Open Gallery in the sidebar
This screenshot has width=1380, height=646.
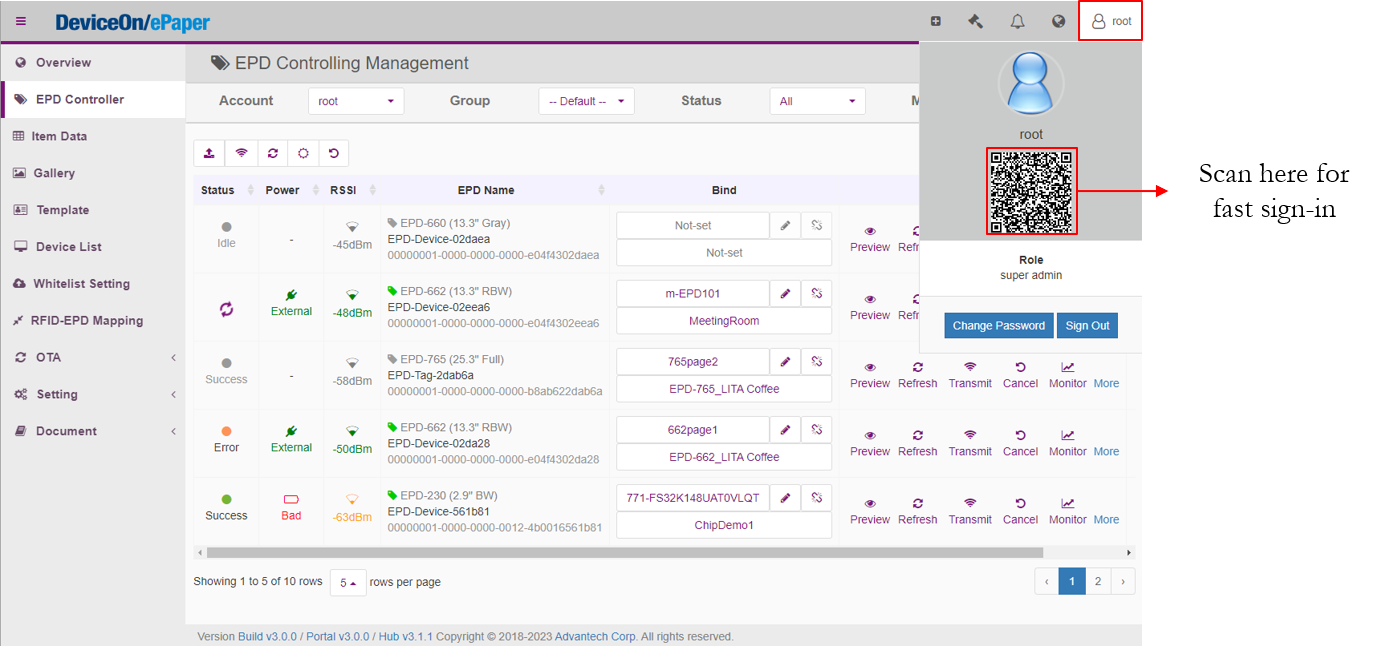point(54,173)
